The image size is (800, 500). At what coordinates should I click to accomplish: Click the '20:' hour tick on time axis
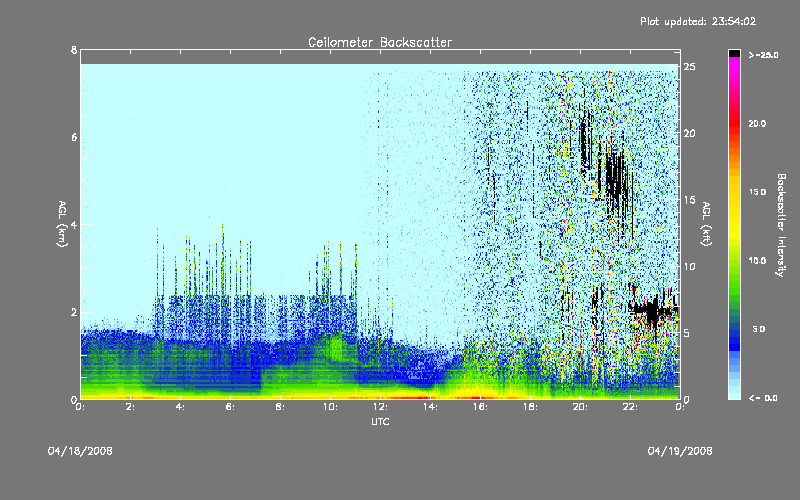(580, 407)
